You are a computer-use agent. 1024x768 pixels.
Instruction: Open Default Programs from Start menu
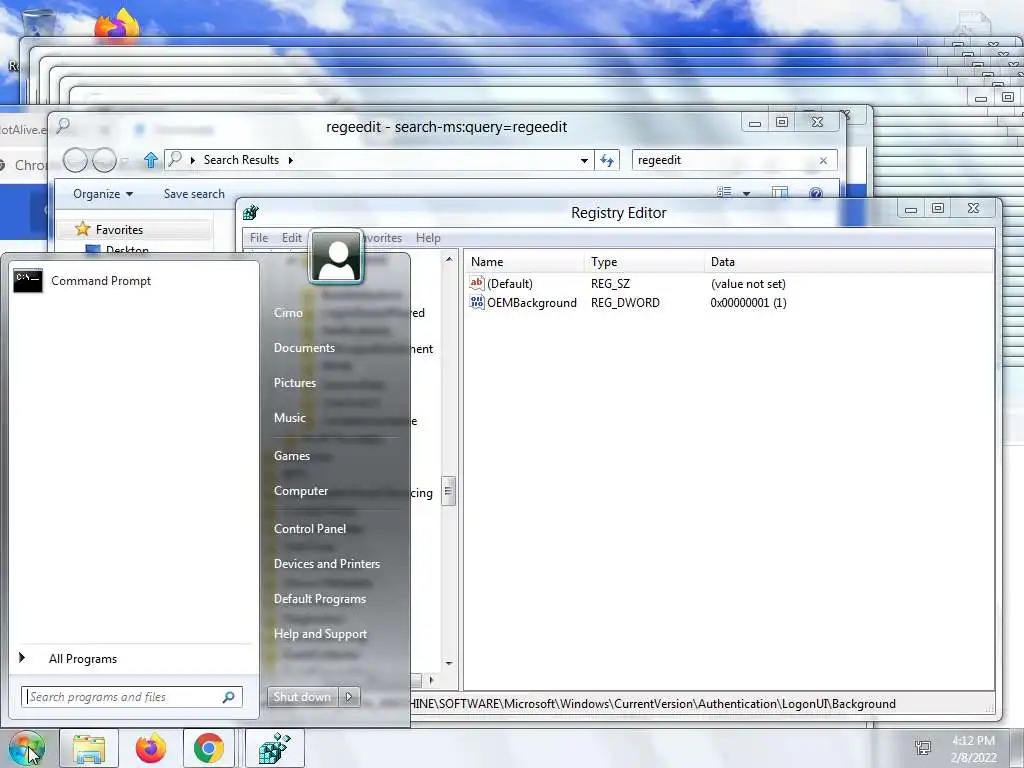point(319,599)
